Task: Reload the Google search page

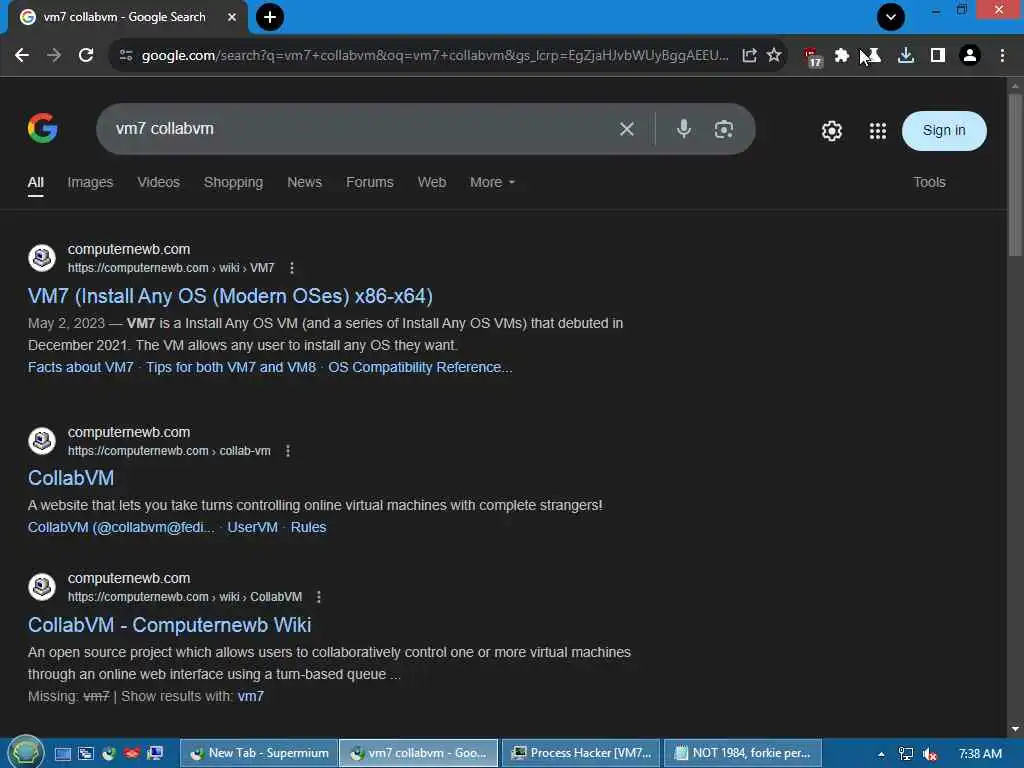Action: (x=86, y=56)
